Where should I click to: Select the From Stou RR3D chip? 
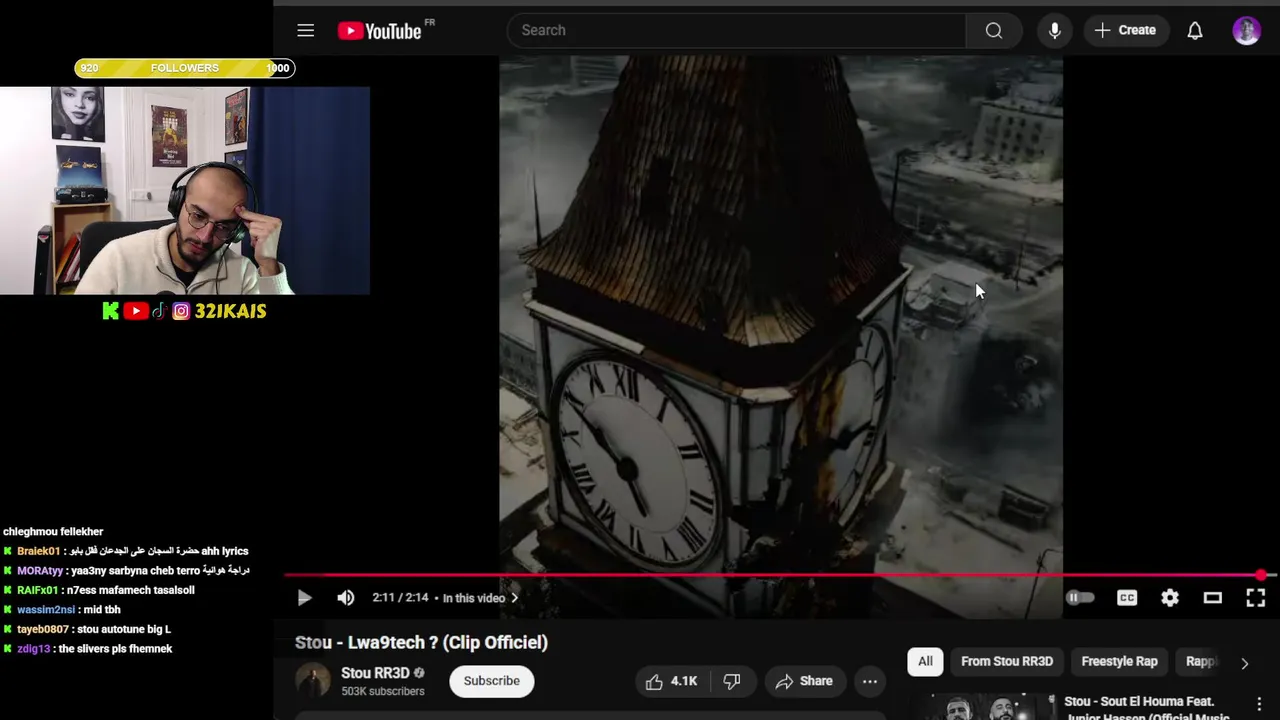1007,661
